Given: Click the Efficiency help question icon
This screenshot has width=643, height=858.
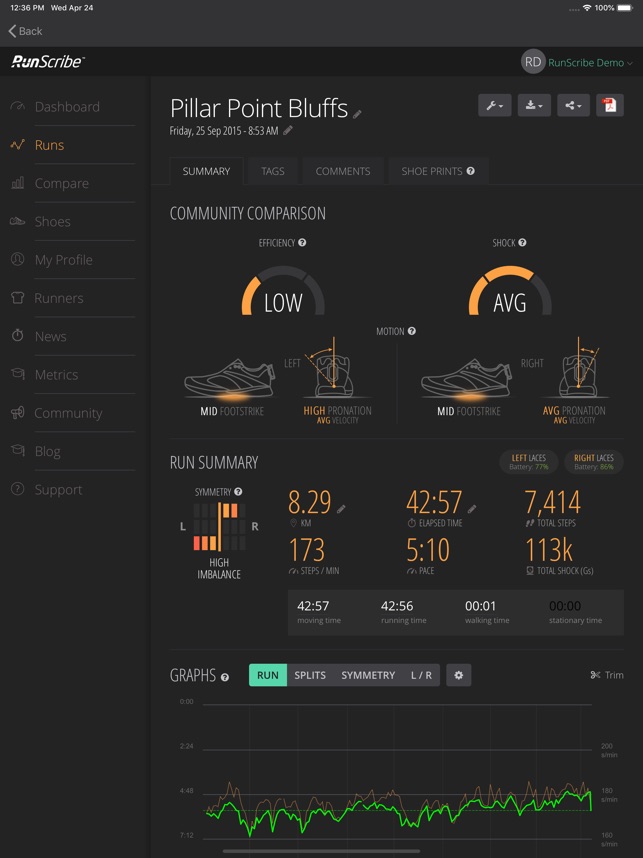Looking at the screenshot, I should (x=302, y=242).
